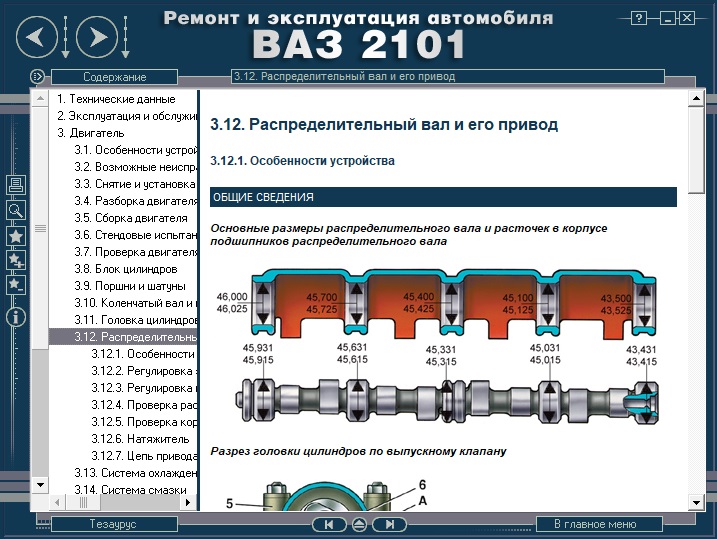Select 3. Двигатель tree entry
717x539 pixels.
click(91, 133)
